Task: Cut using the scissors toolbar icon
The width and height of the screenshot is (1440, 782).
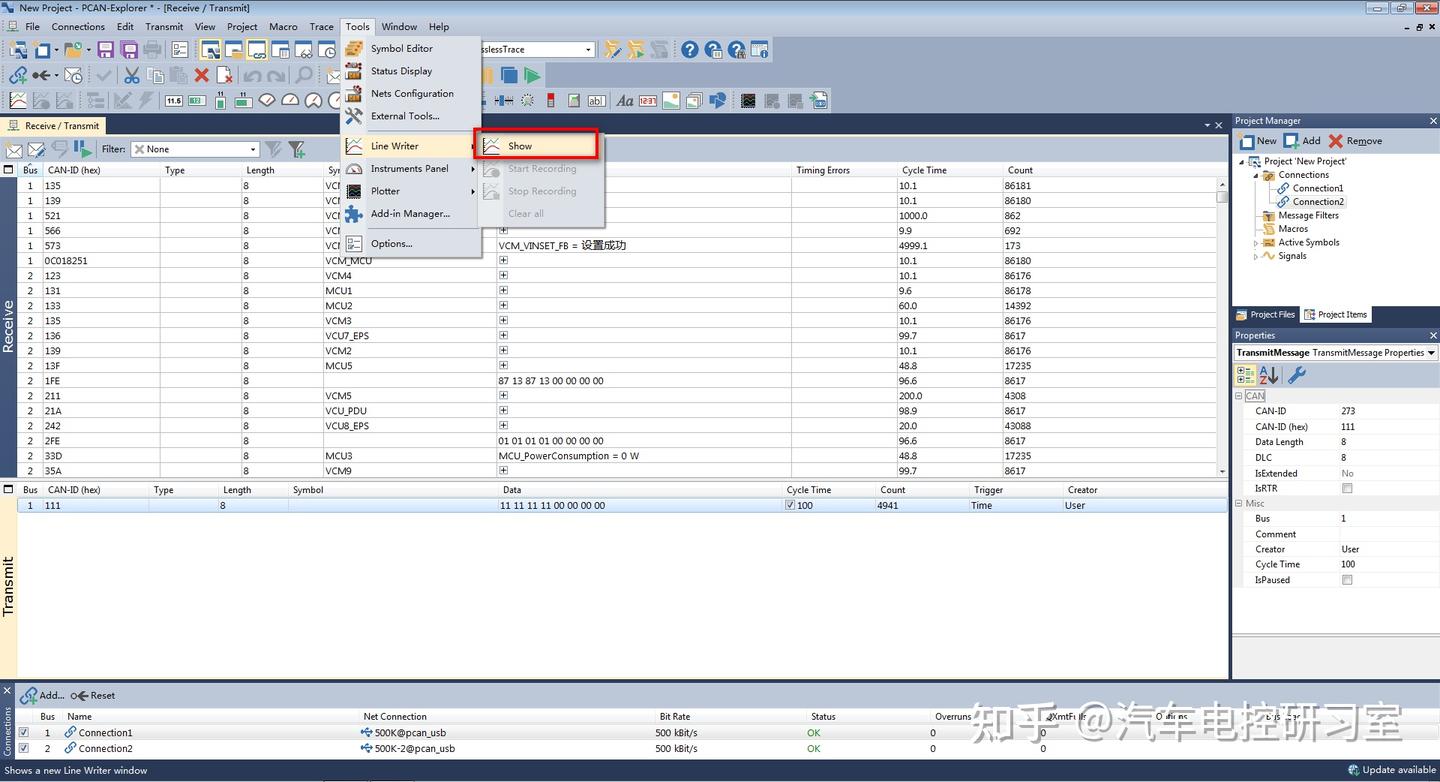Action: pos(131,74)
